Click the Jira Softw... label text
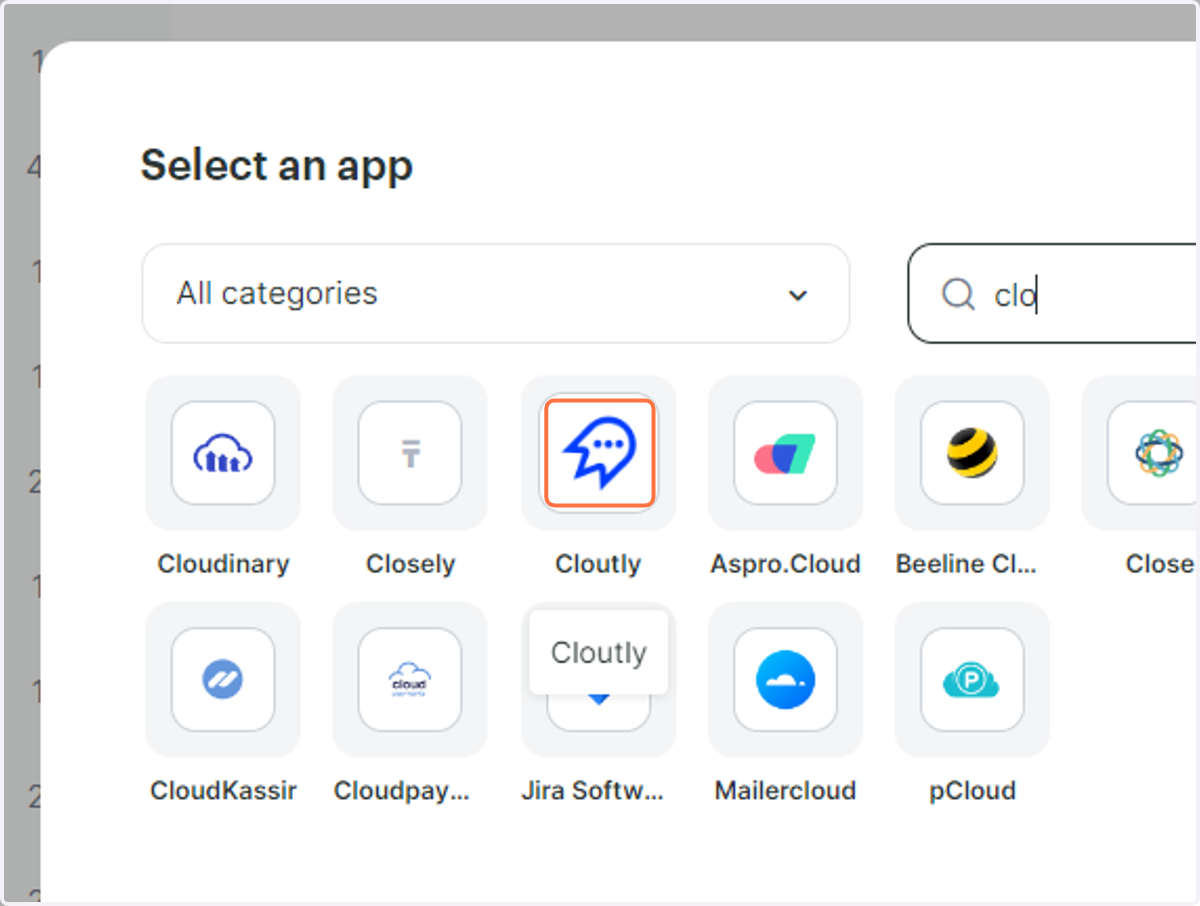 592,791
